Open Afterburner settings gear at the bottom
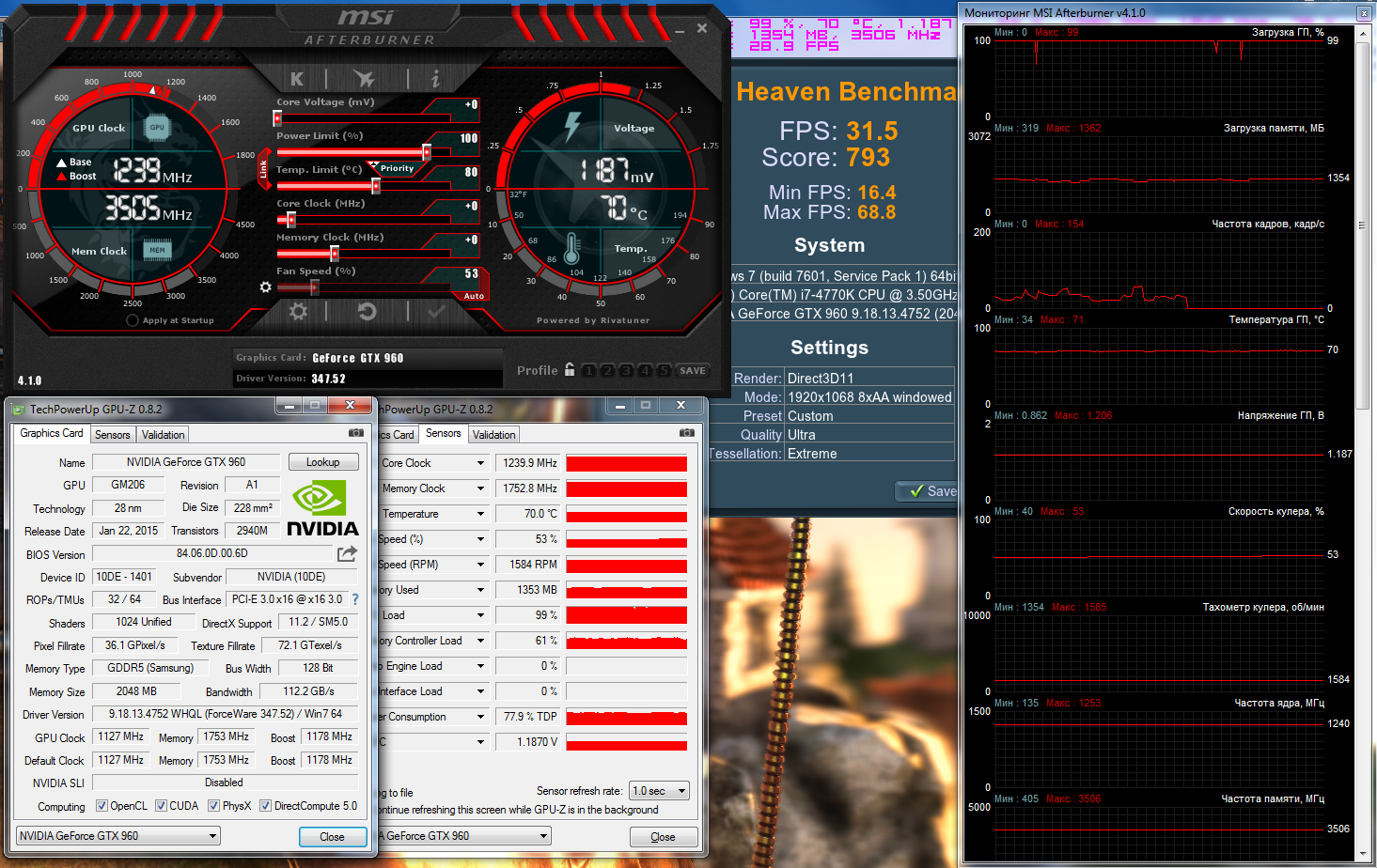This screenshot has width=1377, height=868. [x=298, y=311]
